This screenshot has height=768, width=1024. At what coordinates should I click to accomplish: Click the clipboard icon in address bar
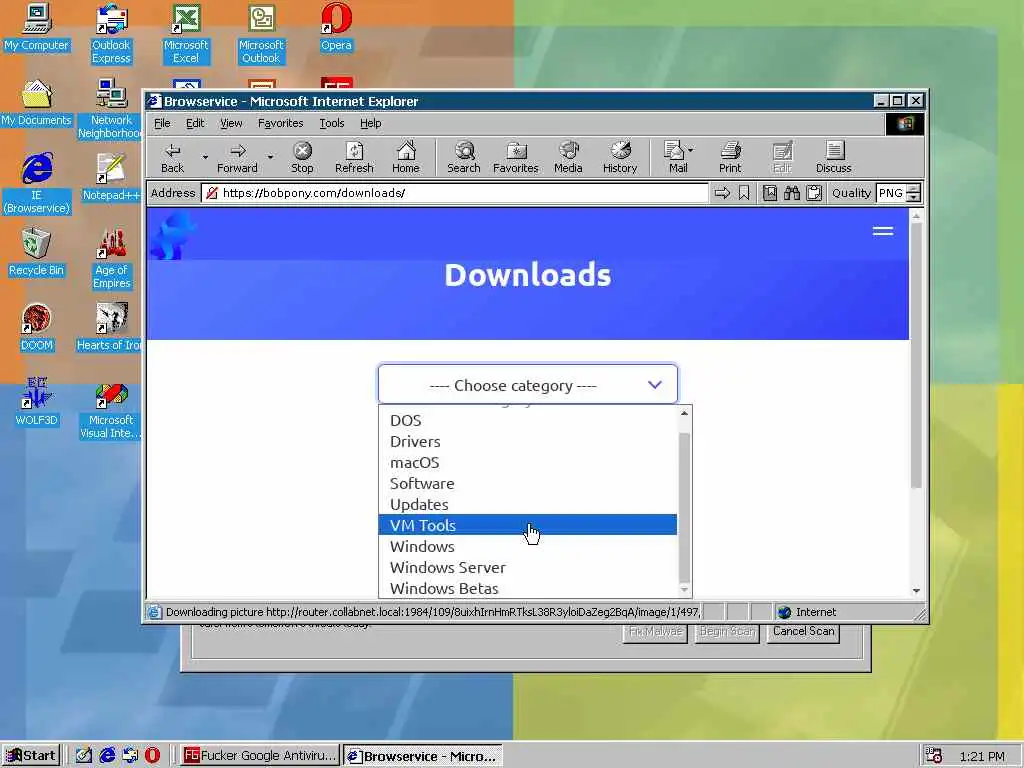pos(814,193)
